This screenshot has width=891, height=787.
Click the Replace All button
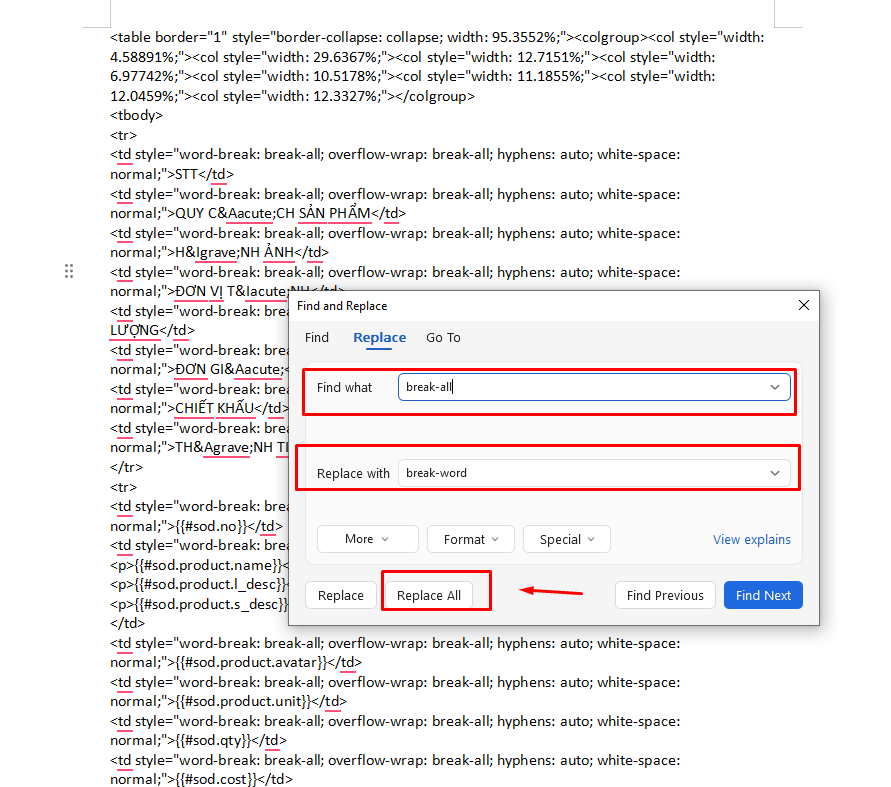[429, 595]
